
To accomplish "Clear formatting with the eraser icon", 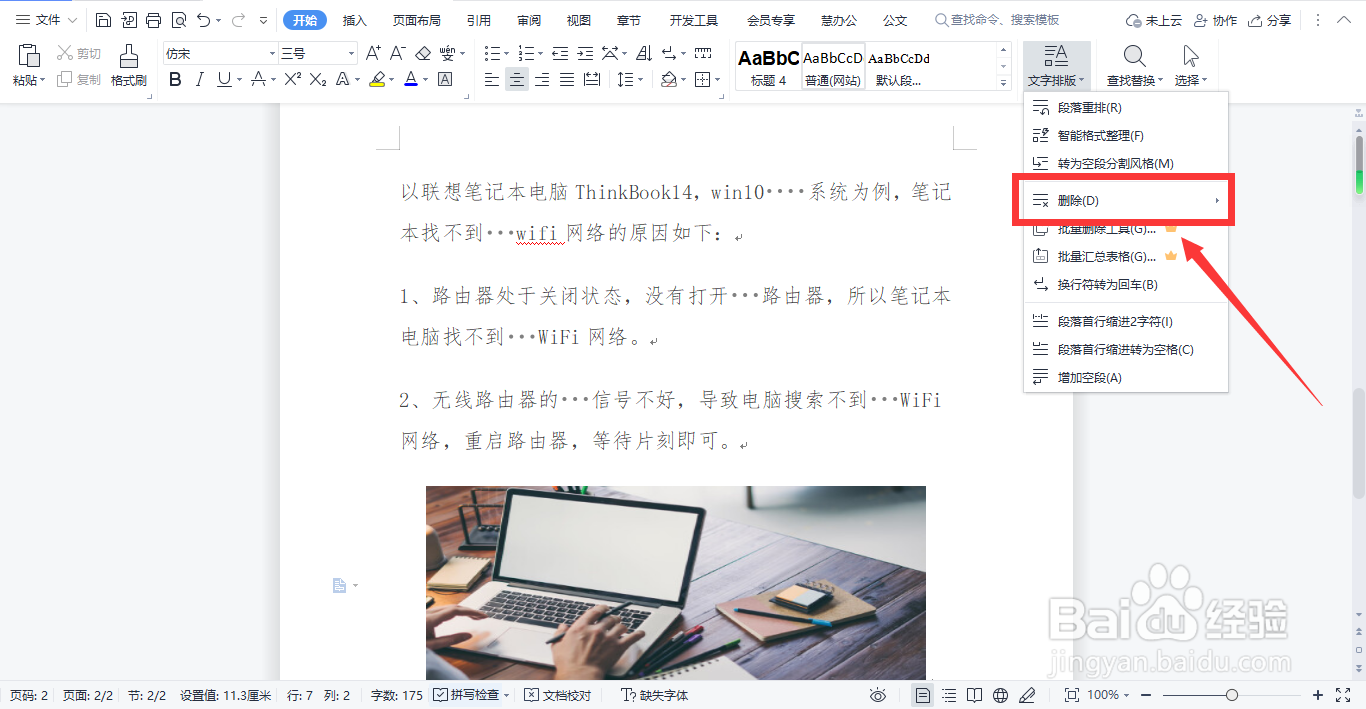I will coord(422,53).
